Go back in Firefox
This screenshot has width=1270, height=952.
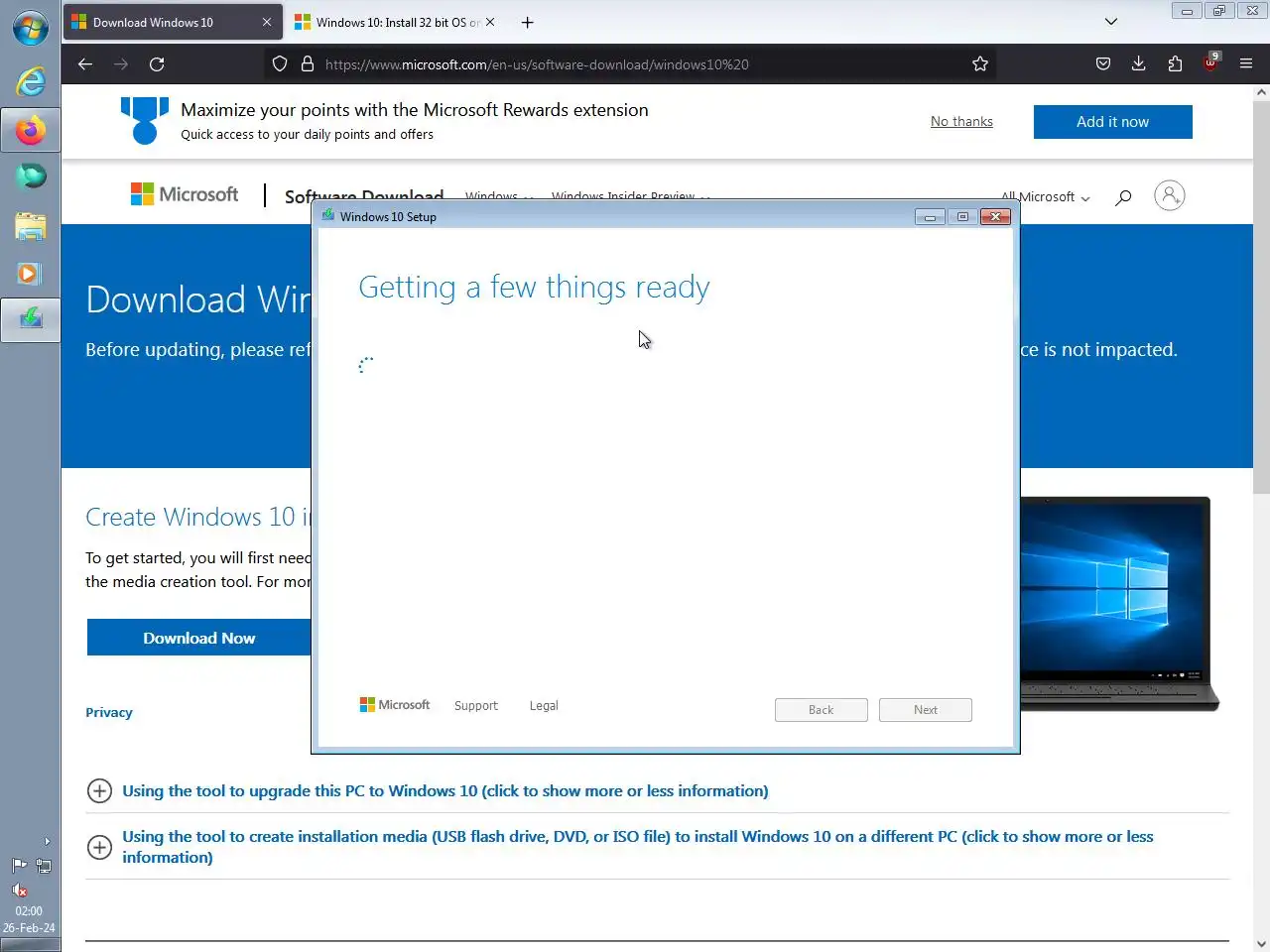85,64
